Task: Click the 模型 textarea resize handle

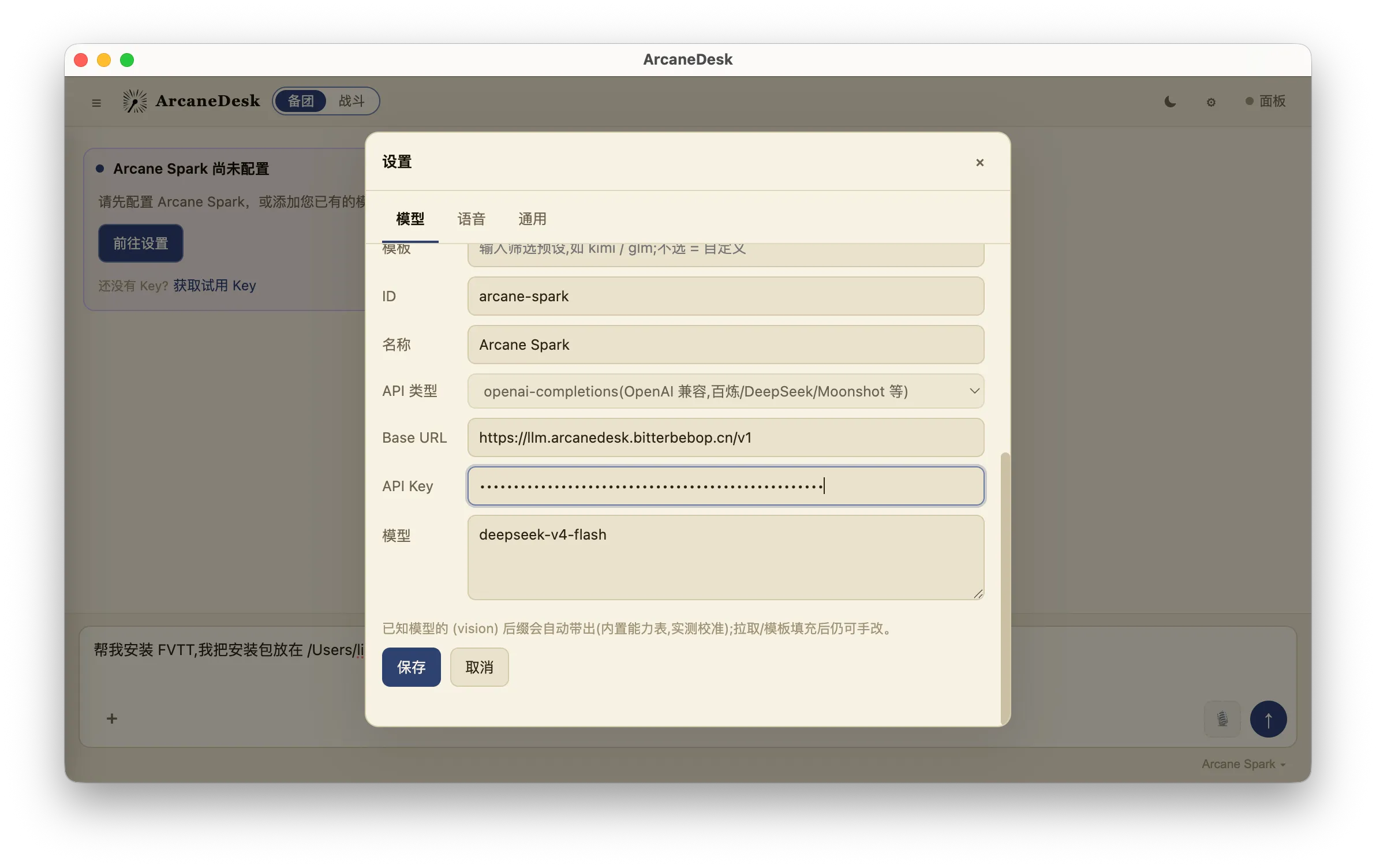Action: pos(978,594)
